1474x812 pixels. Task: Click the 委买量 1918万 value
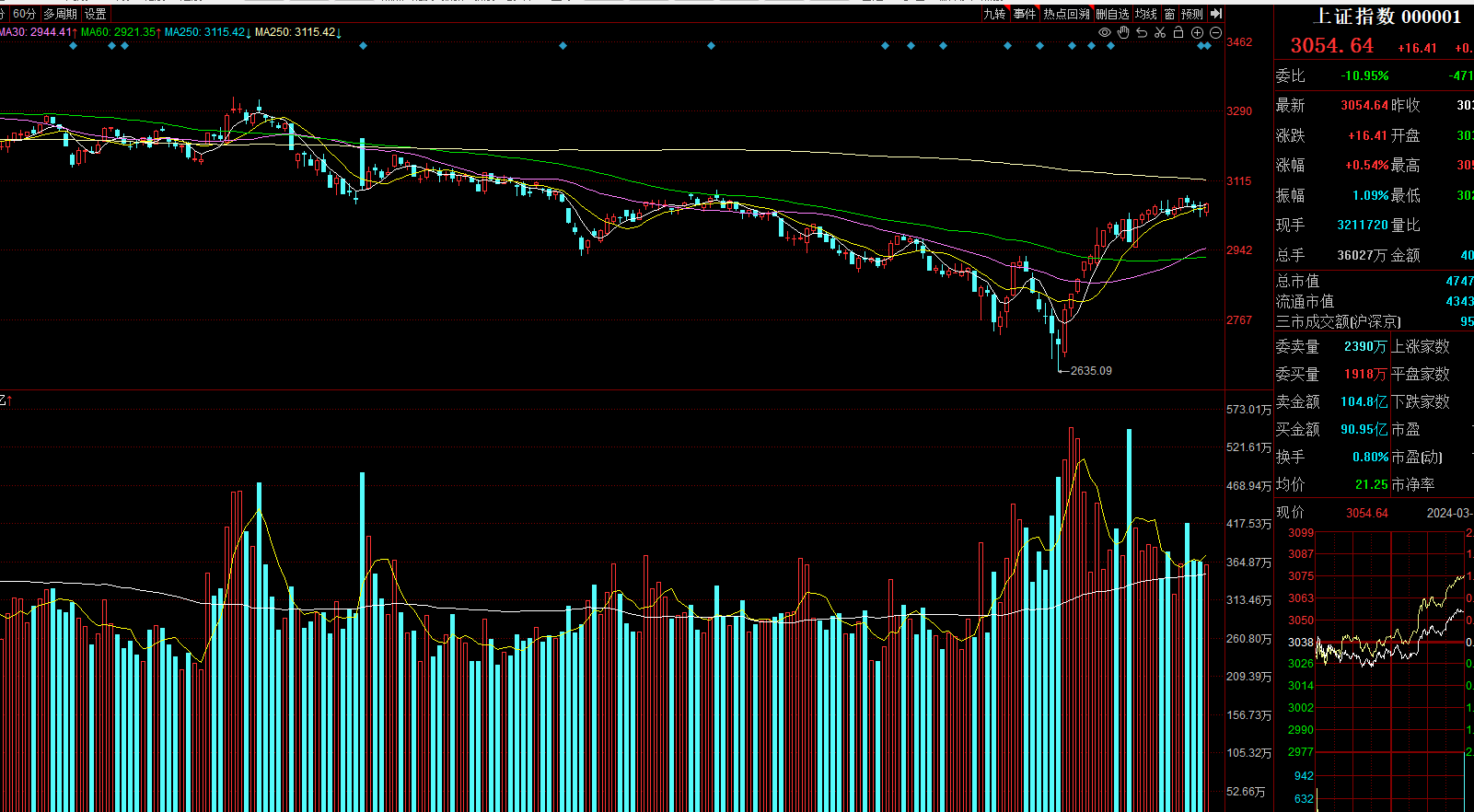[1364, 374]
